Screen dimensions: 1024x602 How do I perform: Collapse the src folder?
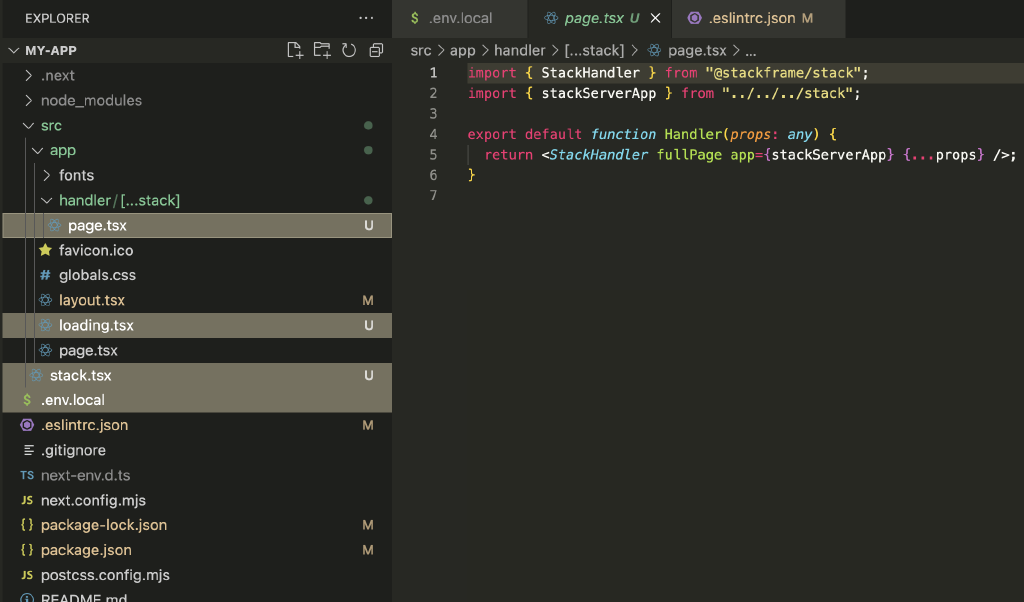(50, 125)
